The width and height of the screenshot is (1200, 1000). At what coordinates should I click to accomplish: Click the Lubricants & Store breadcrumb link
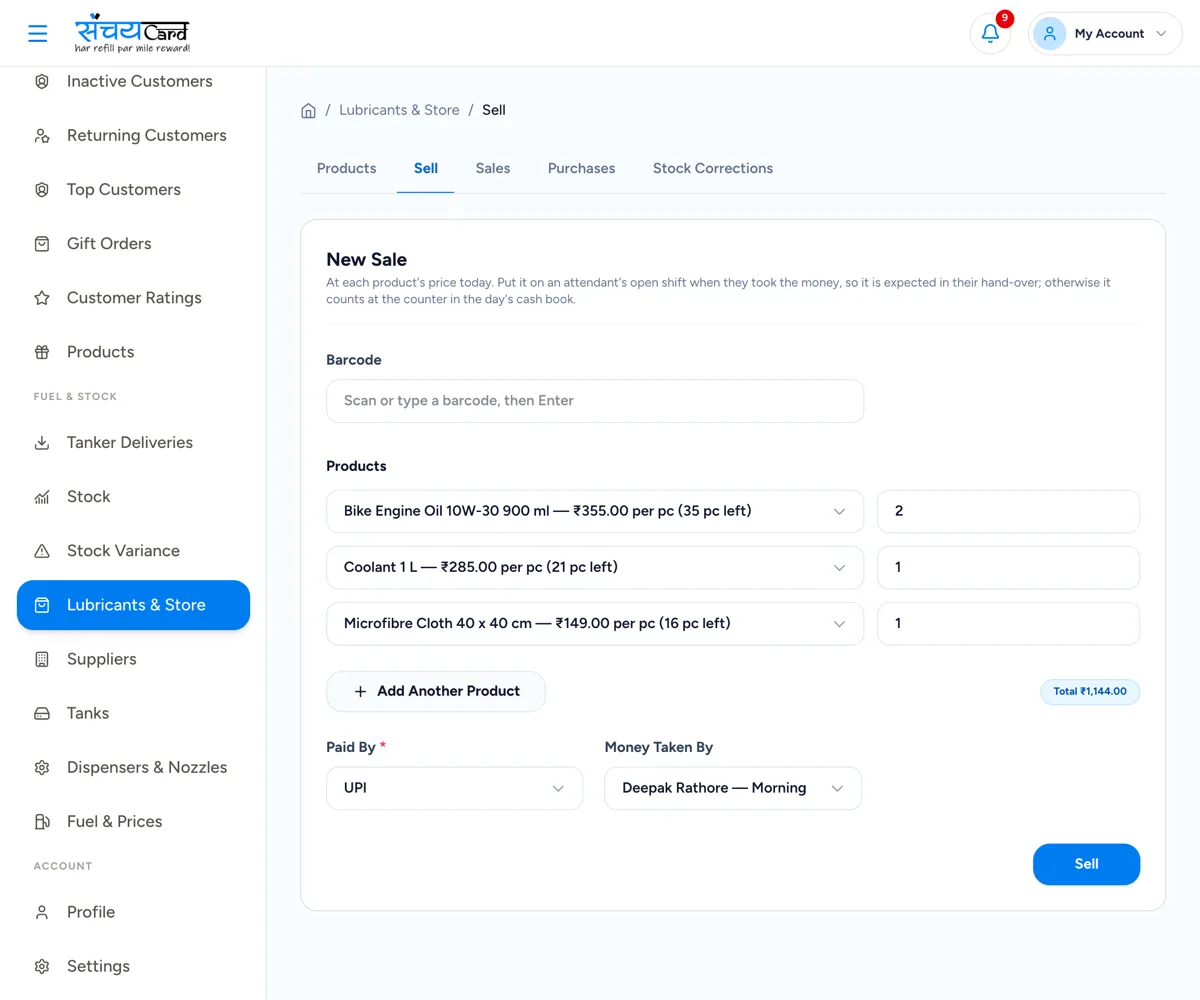click(x=399, y=110)
